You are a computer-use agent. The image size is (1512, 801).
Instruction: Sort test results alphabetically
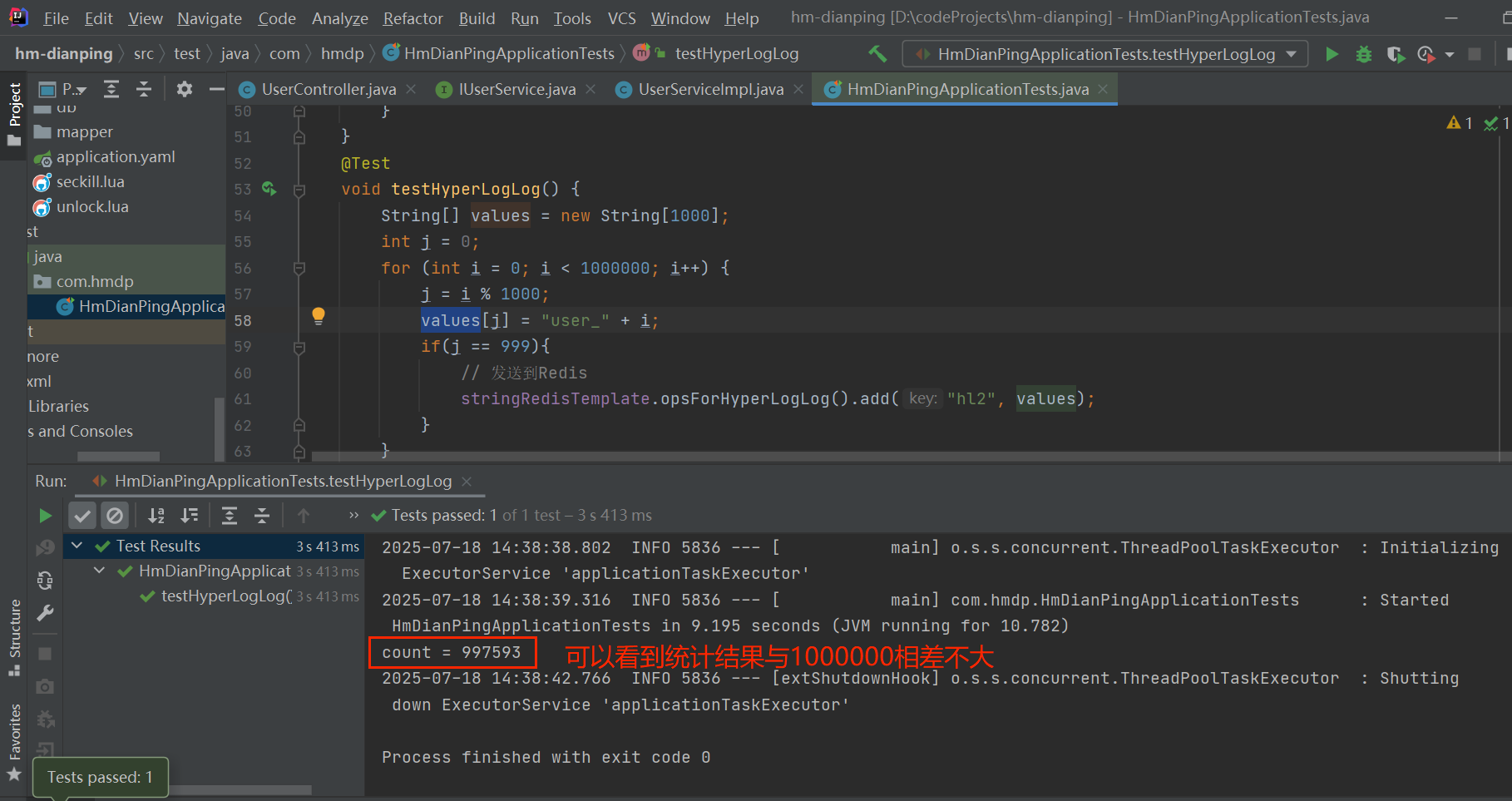(x=156, y=516)
